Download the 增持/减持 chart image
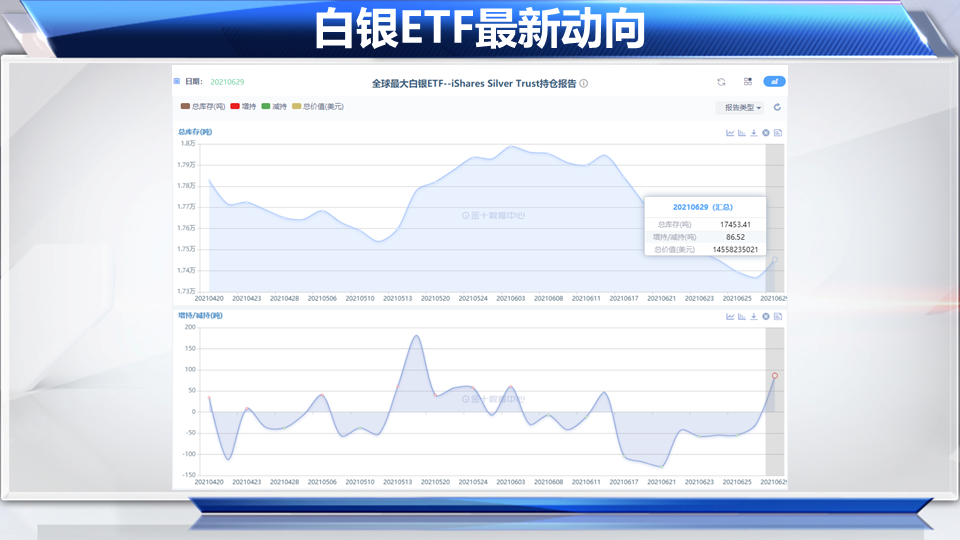Screen dimensions: 960x540 [754, 317]
